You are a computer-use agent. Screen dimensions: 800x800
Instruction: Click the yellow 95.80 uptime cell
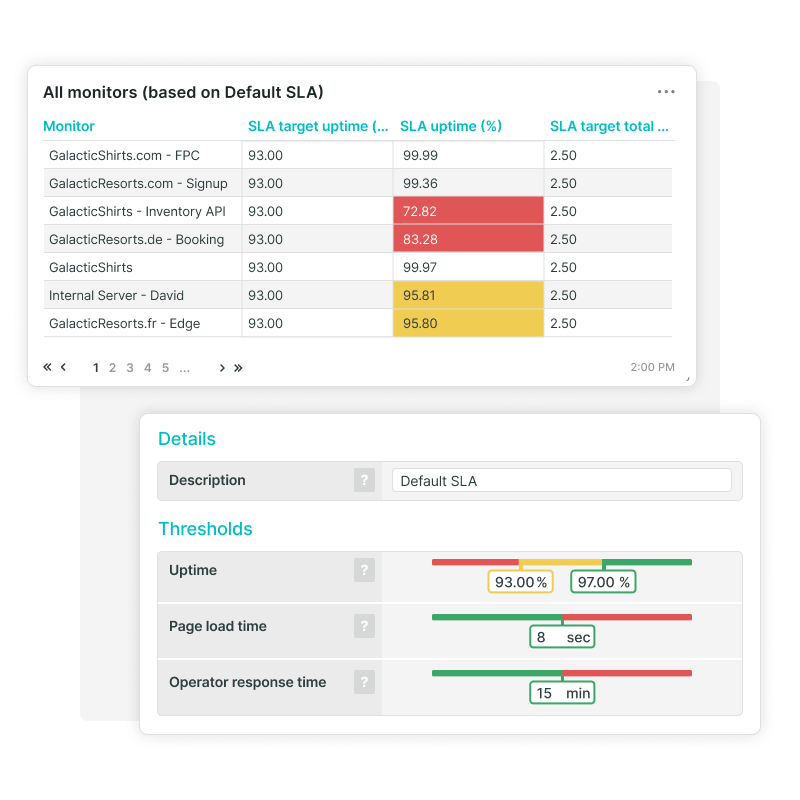(468, 323)
